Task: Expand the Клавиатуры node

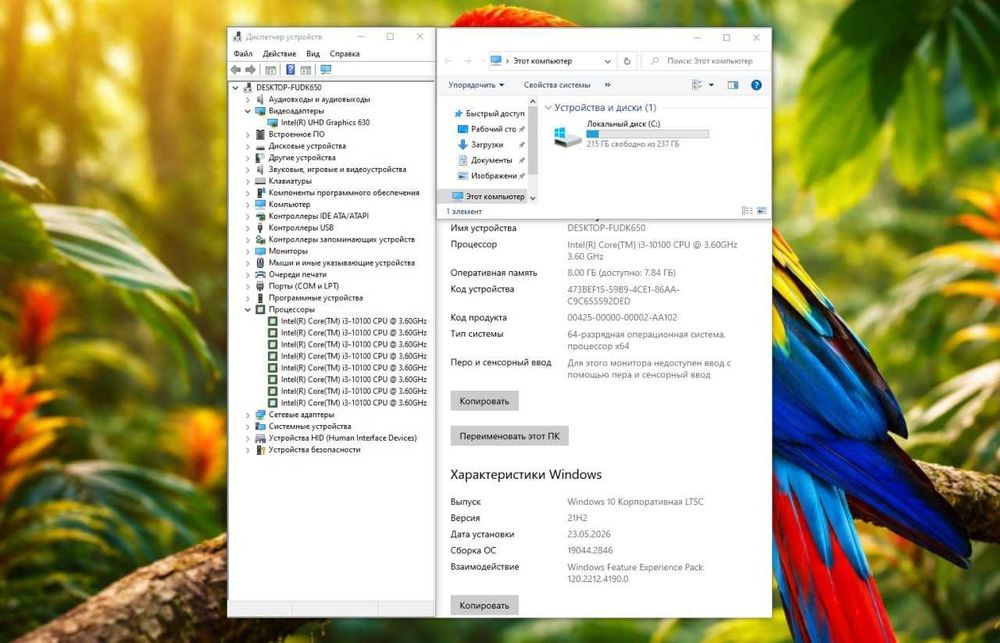Action: (248, 181)
